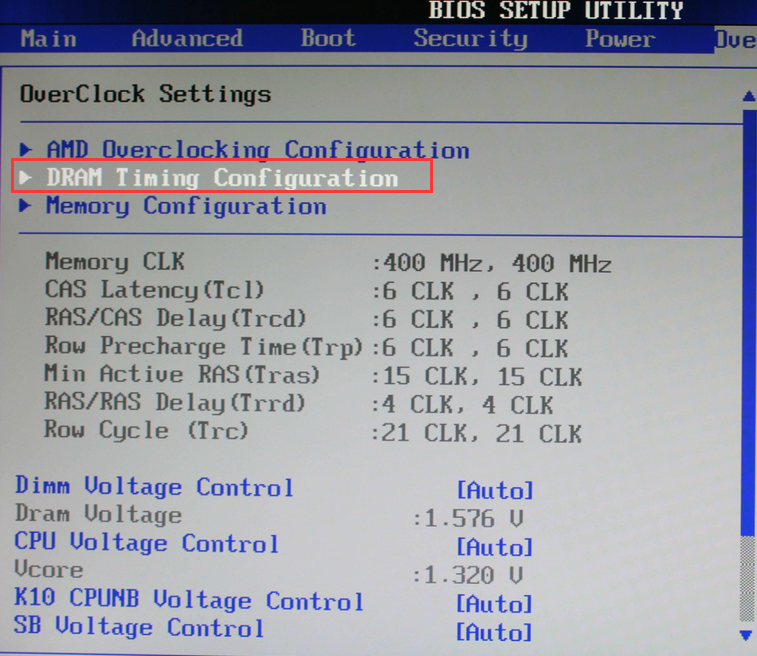Select CPU Voltage Control setting
757x656 pixels.
147,543
